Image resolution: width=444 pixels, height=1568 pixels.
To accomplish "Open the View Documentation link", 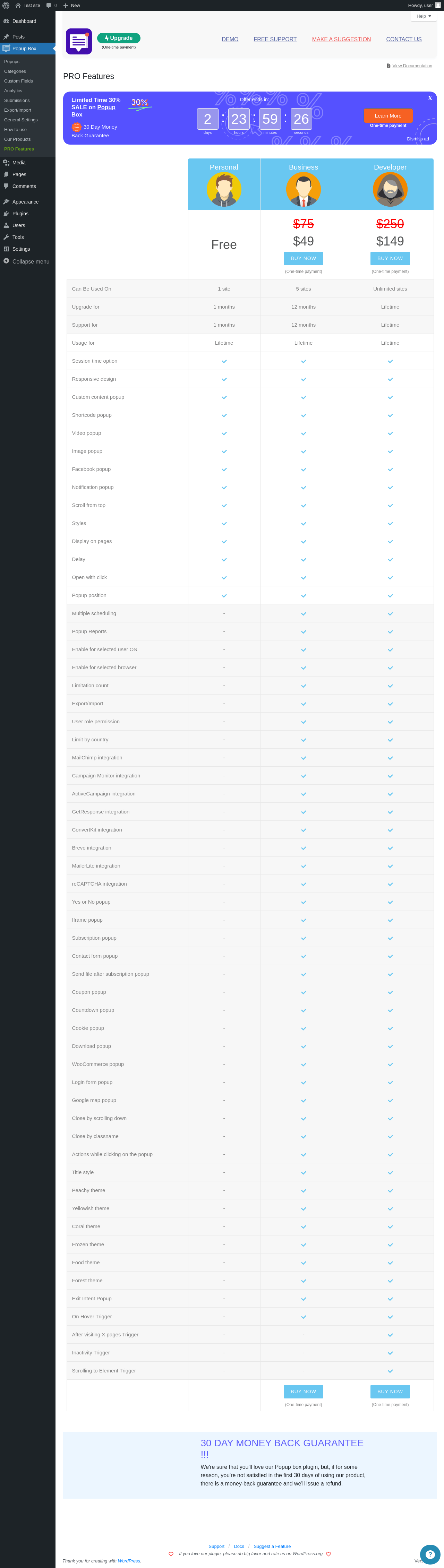I will pyautogui.click(x=412, y=66).
